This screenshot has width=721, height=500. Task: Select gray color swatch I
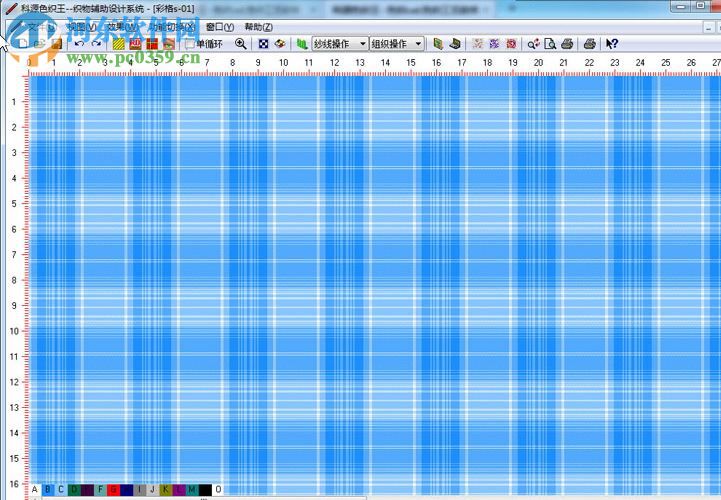[x=139, y=489]
